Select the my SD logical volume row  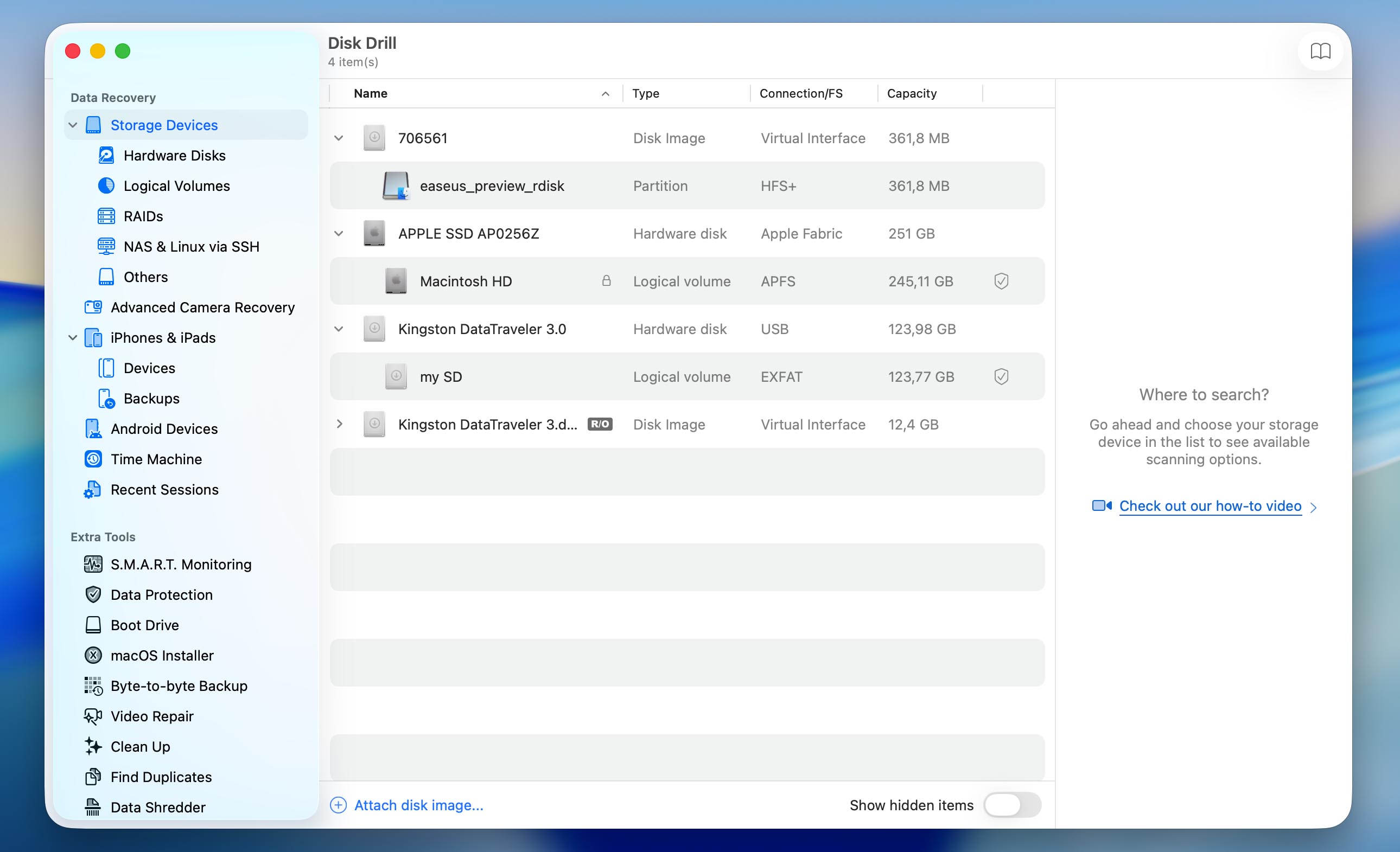pos(687,376)
